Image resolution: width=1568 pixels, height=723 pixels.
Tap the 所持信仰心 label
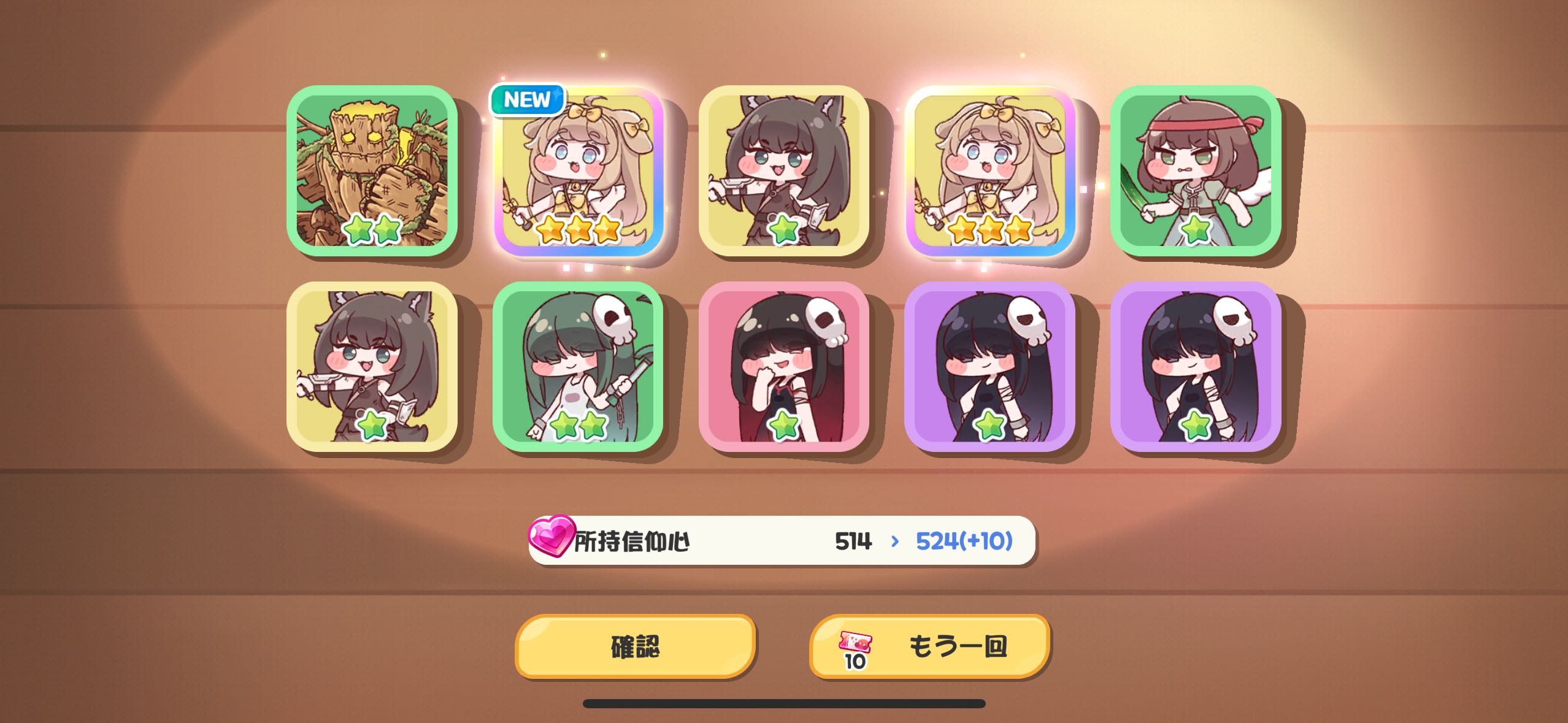632,541
